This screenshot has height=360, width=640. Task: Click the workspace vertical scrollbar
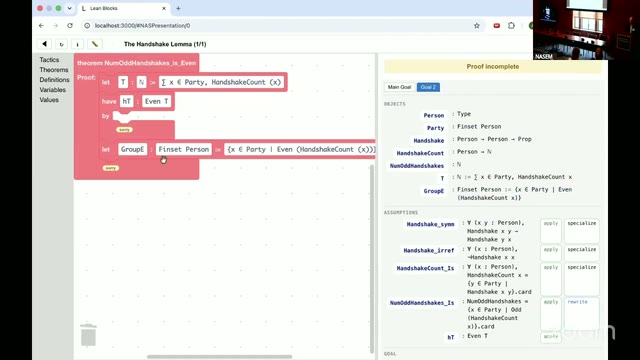371,259
